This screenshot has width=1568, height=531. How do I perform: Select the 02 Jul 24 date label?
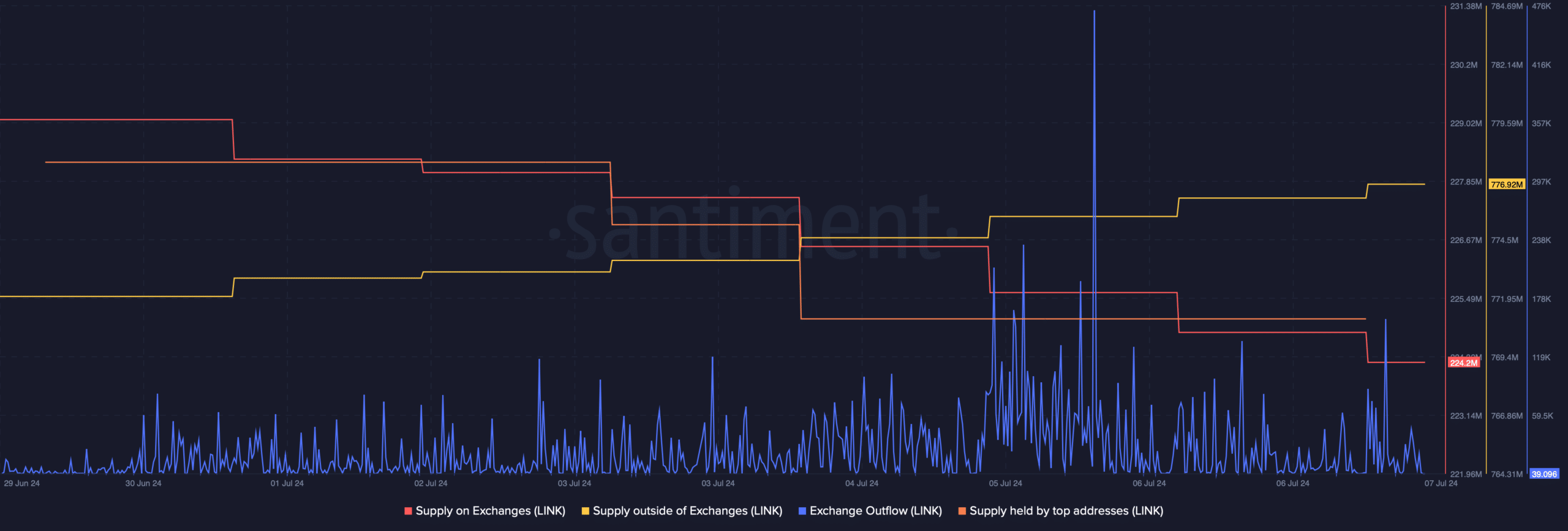pyautogui.click(x=431, y=483)
